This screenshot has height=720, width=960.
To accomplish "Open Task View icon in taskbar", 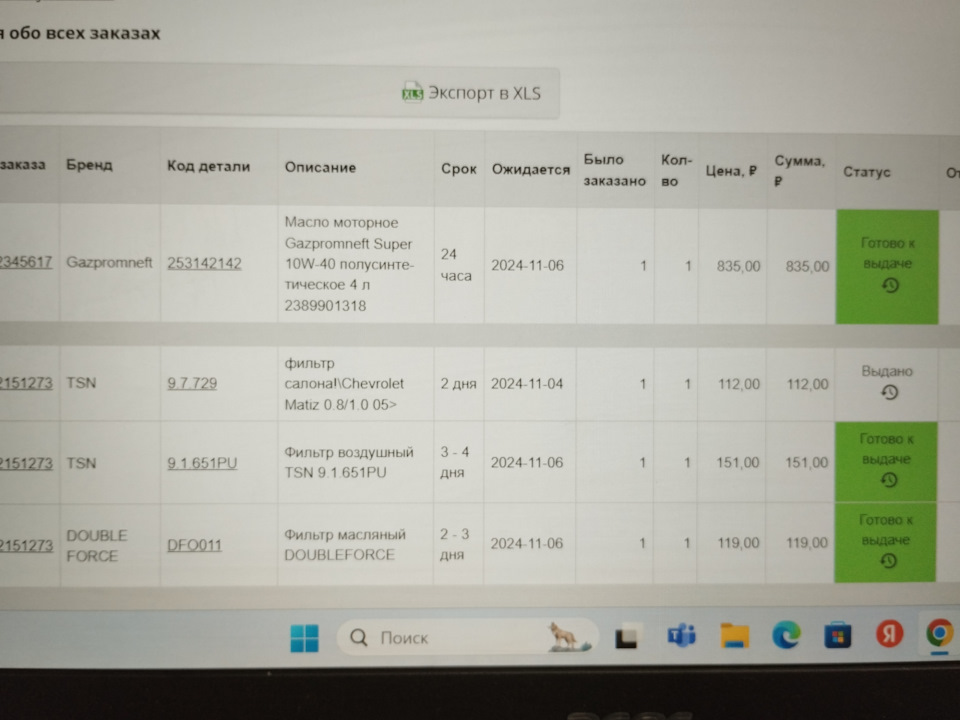I will pos(627,637).
